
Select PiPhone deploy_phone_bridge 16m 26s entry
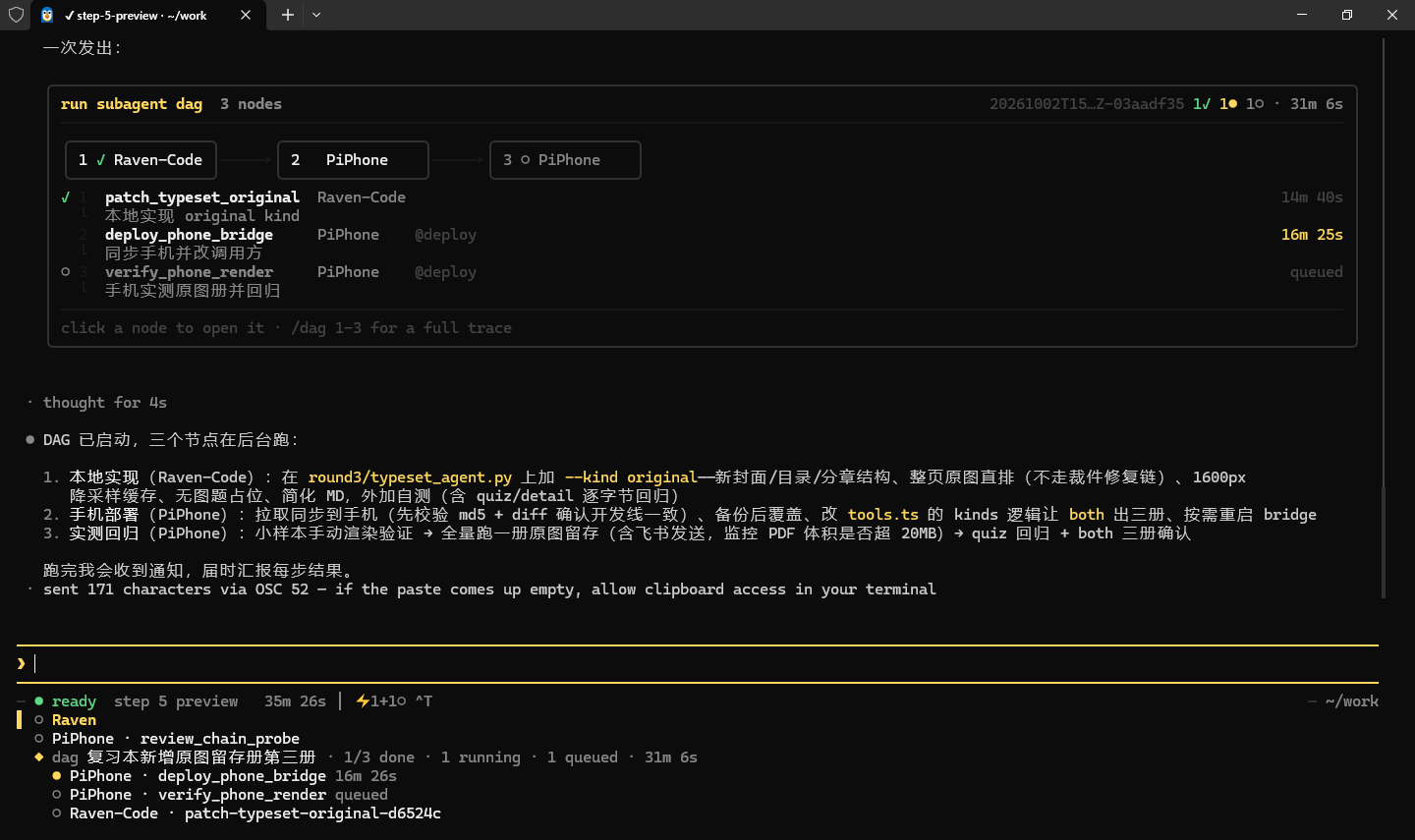[x=224, y=776]
